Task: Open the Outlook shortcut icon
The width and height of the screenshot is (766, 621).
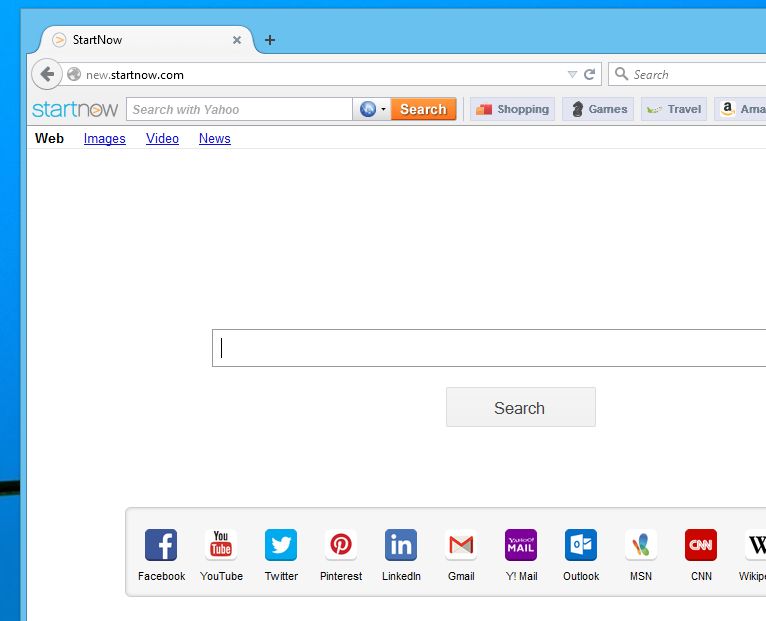Action: [581, 544]
